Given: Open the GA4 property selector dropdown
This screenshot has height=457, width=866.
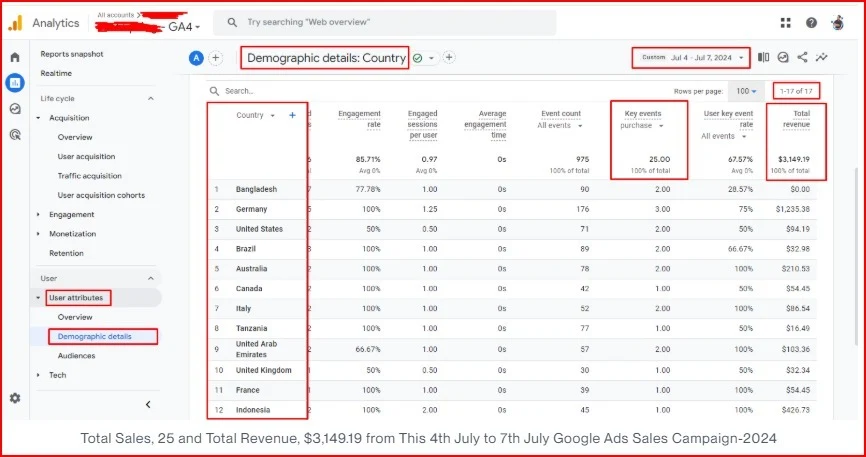Looking at the screenshot, I should (x=184, y=26).
